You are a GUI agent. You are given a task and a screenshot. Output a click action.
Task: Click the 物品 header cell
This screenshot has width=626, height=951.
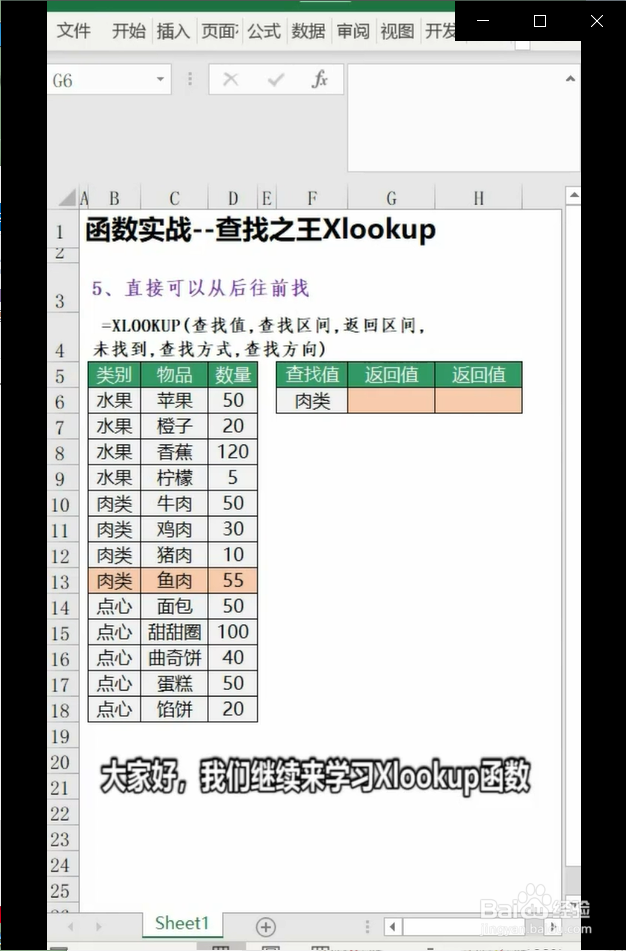pos(174,375)
